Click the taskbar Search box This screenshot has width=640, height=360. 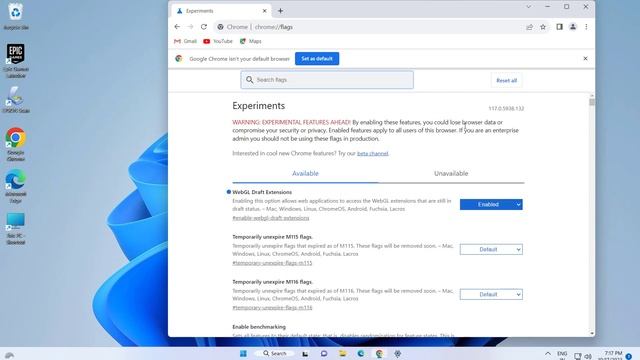click(275, 353)
